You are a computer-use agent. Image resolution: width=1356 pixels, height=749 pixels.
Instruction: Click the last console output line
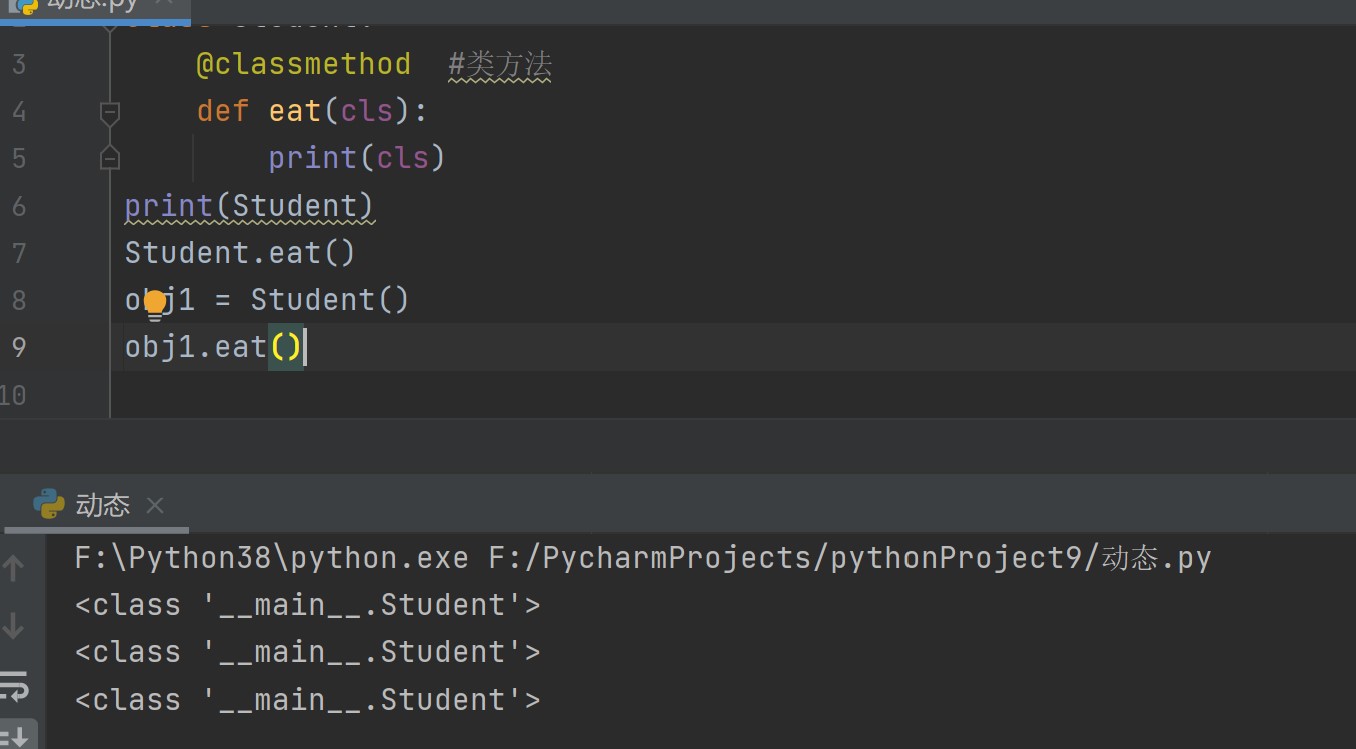(307, 700)
